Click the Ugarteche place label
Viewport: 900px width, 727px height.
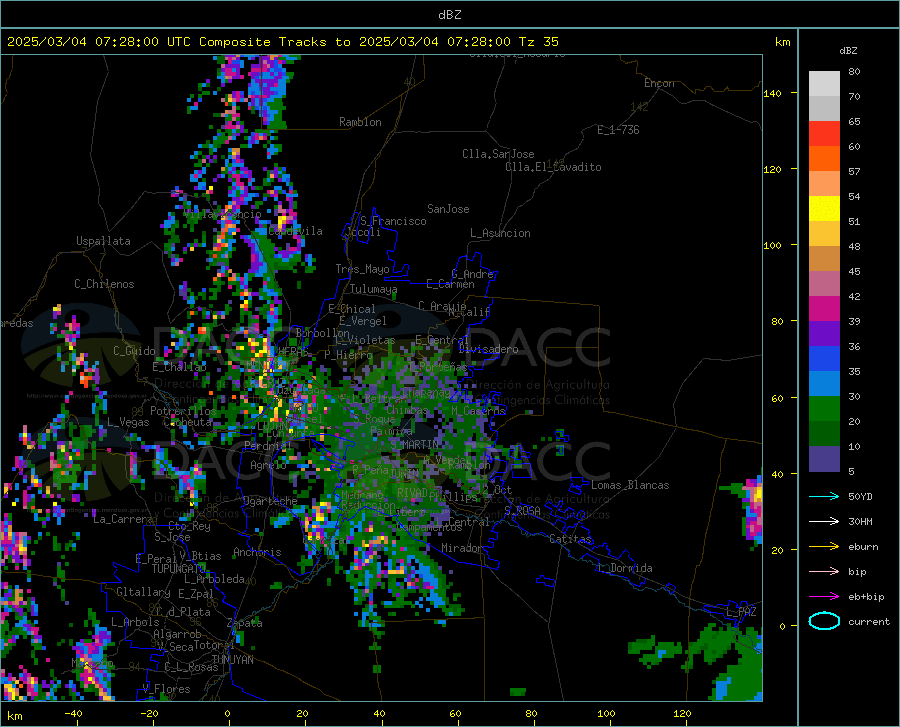coord(270,501)
